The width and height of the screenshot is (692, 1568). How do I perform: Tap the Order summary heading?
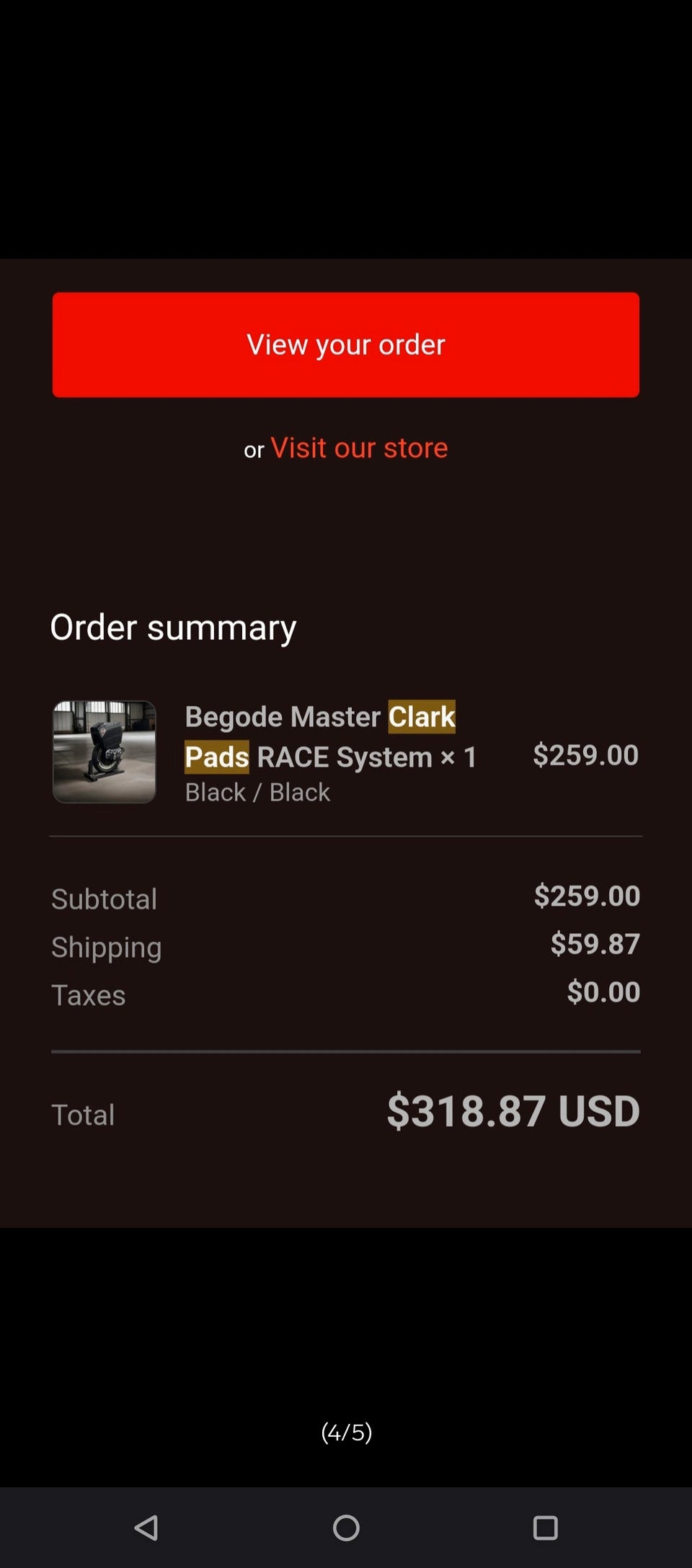(173, 627)
